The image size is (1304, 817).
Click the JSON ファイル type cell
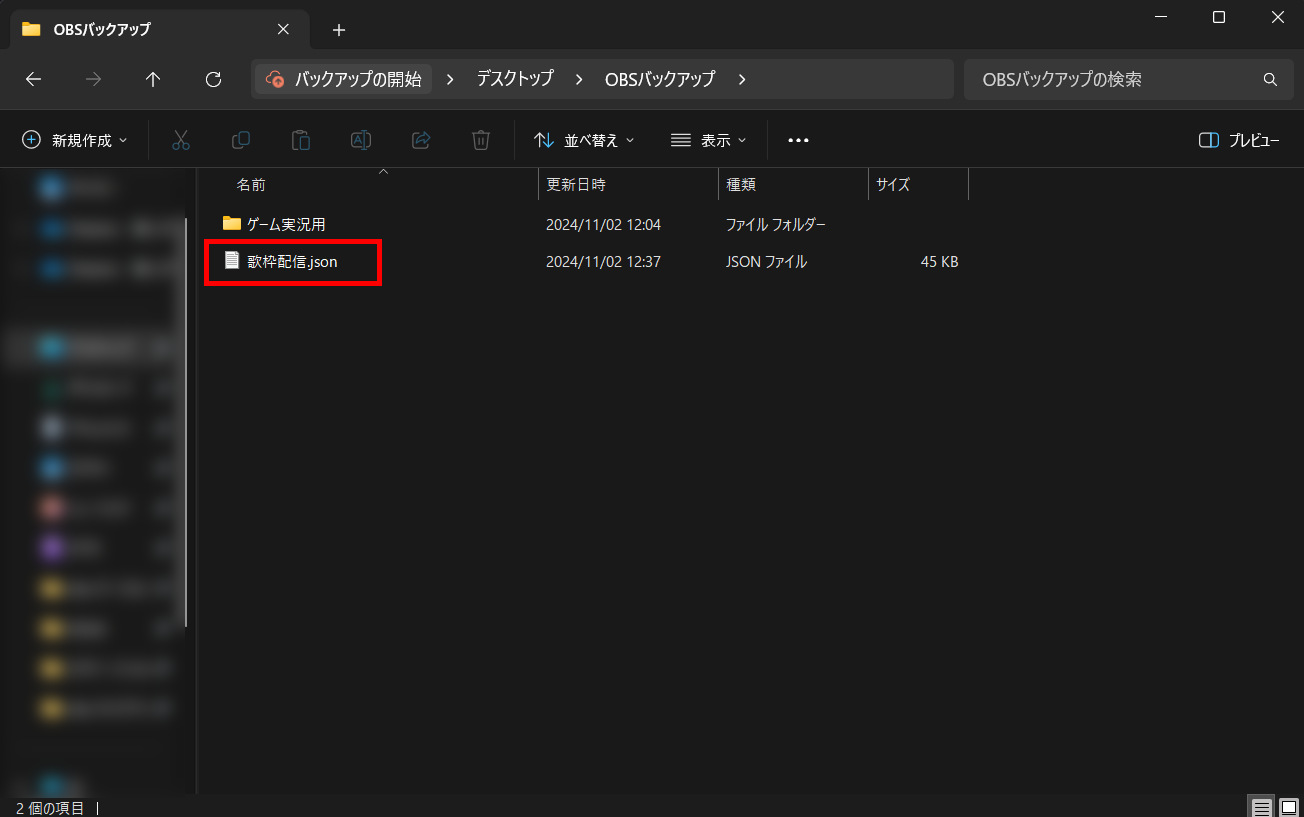[x=766, y=262]
